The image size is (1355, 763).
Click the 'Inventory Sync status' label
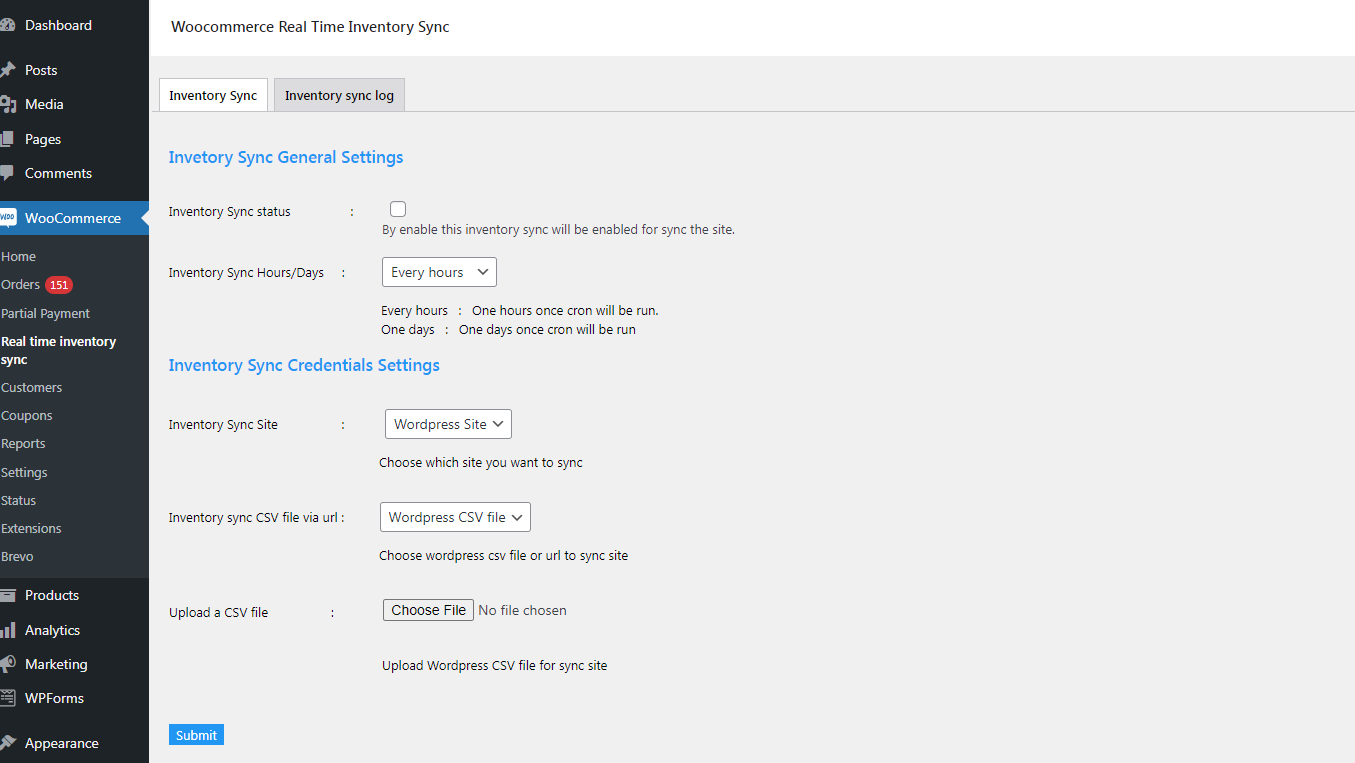tap(229, 212)
